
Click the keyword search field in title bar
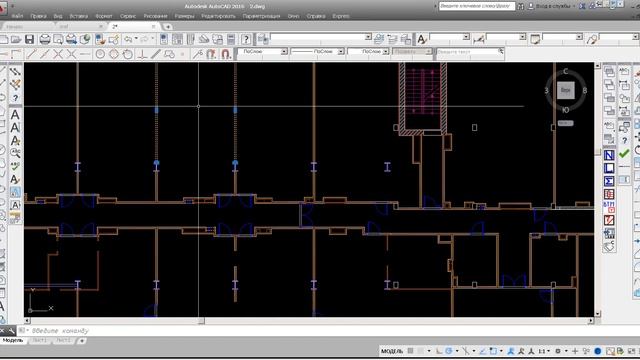pyautogui.click(x=477, y=6)
